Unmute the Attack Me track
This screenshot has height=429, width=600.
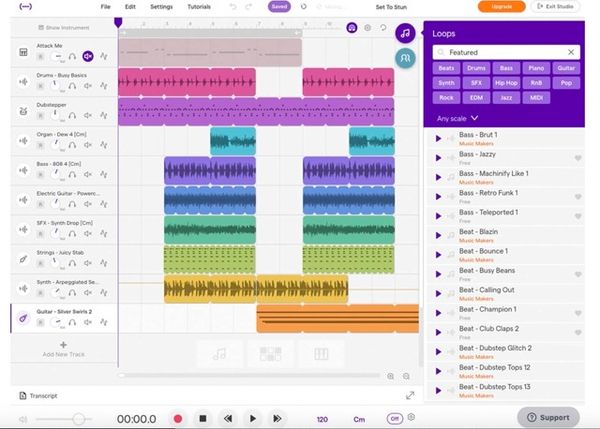(x=88, y=57)
